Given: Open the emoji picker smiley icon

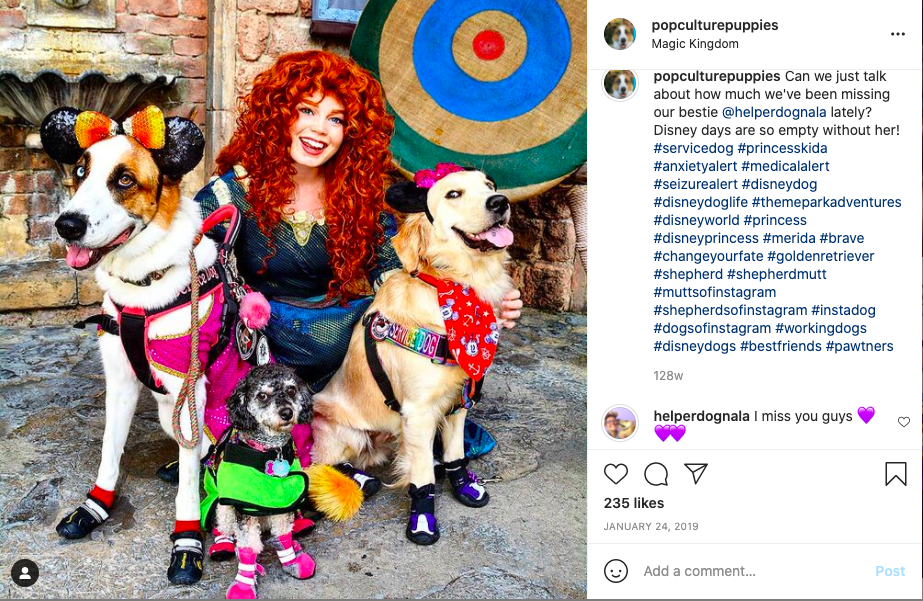Looking at the screenshot, I should (616, 571).
